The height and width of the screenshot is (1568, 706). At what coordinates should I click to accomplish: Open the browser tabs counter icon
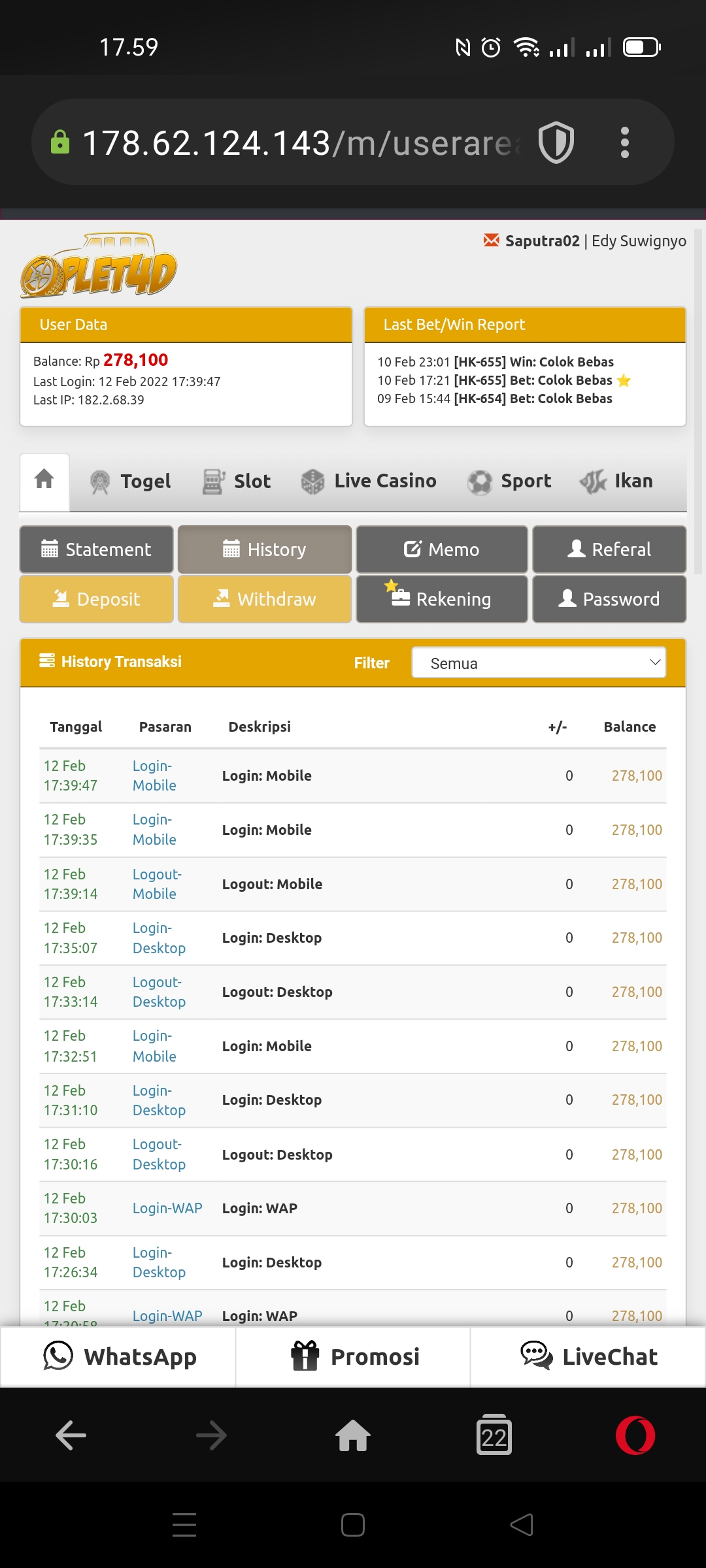click(494, 1435)
